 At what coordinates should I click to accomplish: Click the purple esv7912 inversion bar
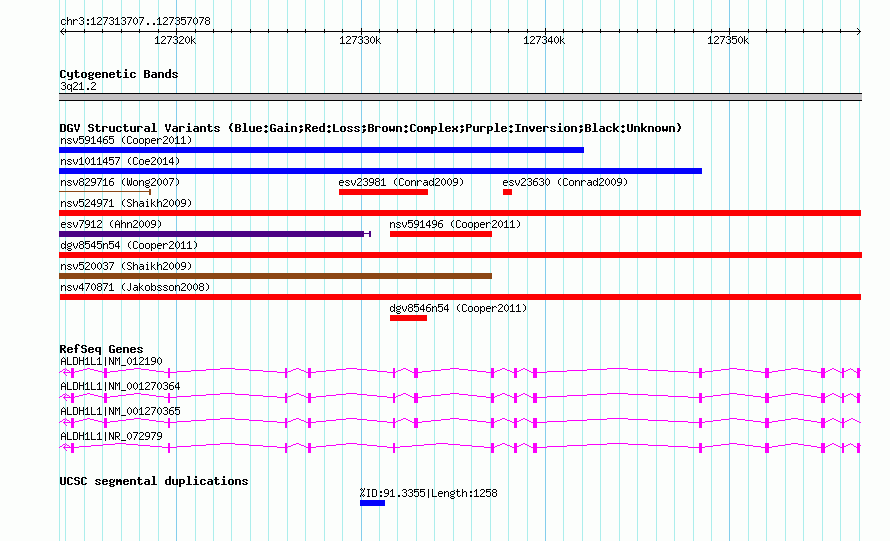click(x=215, y=234)
